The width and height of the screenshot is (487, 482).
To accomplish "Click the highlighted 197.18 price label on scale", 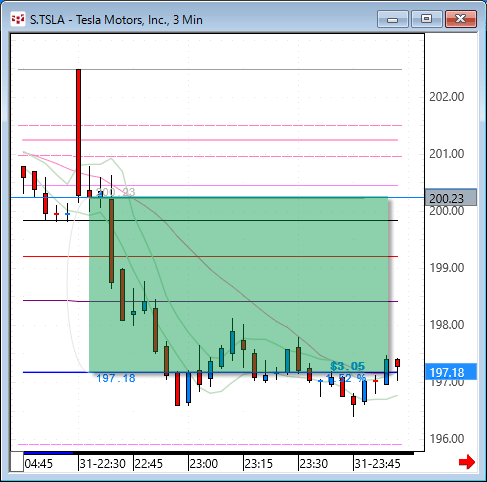I will [451, 372].
